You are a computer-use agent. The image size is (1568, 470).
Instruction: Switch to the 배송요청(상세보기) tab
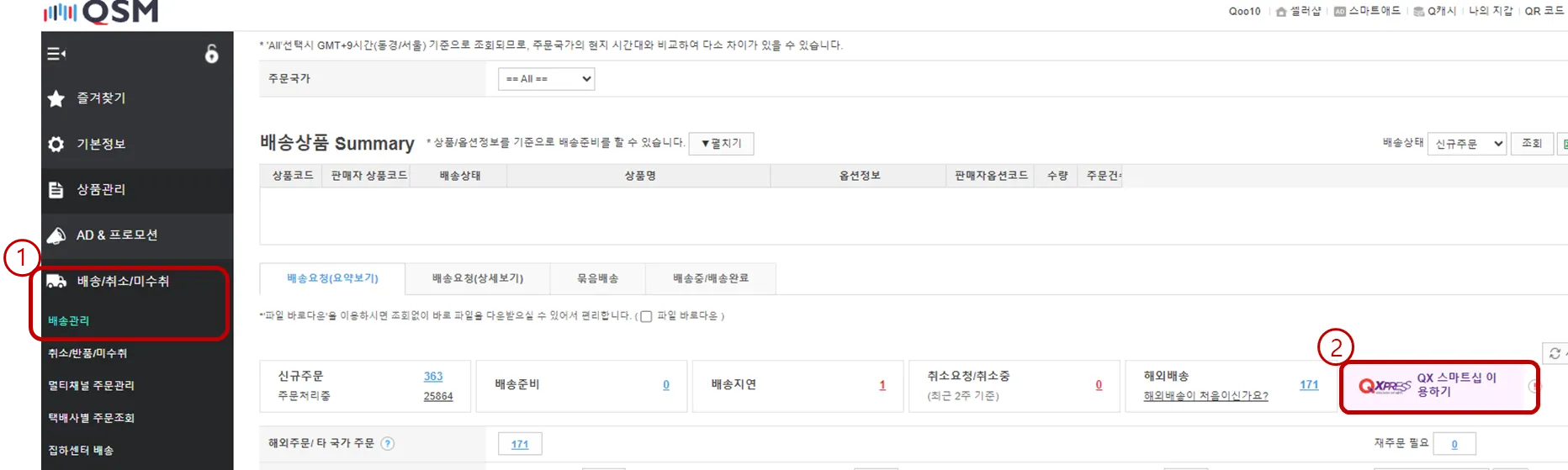point(478,278)
